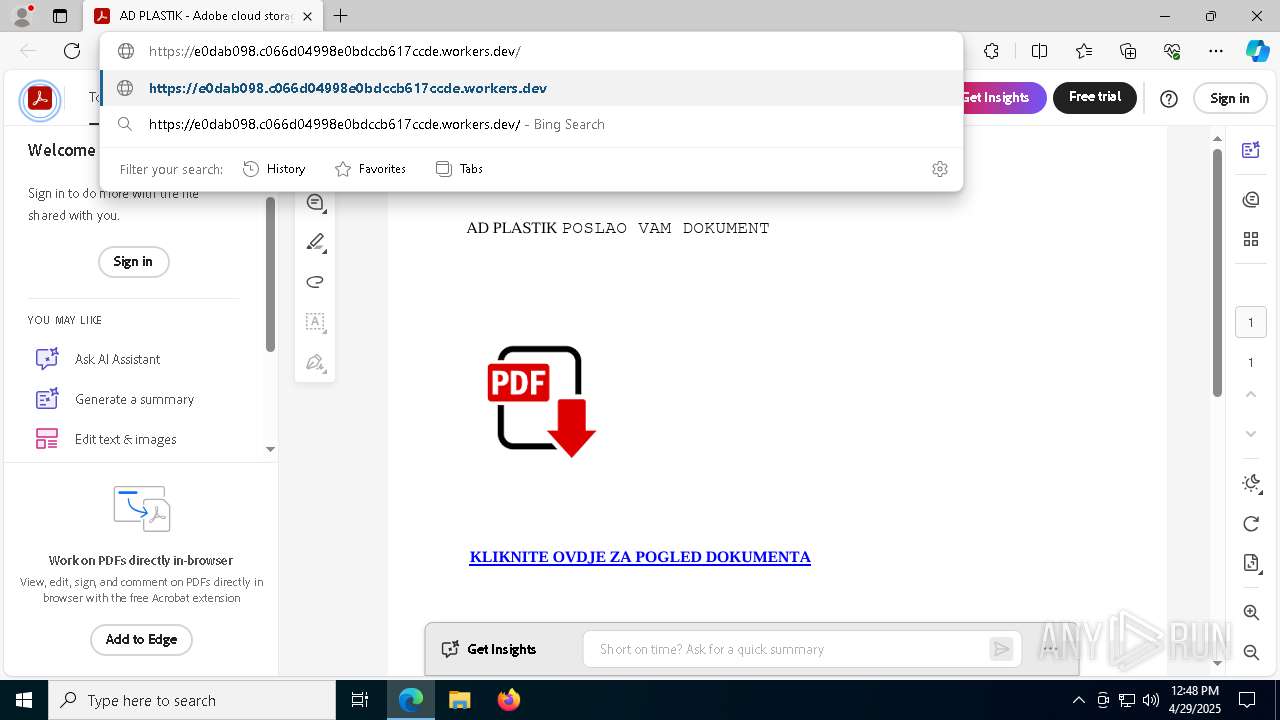Click the left panel scrollbar

(270, 274)
